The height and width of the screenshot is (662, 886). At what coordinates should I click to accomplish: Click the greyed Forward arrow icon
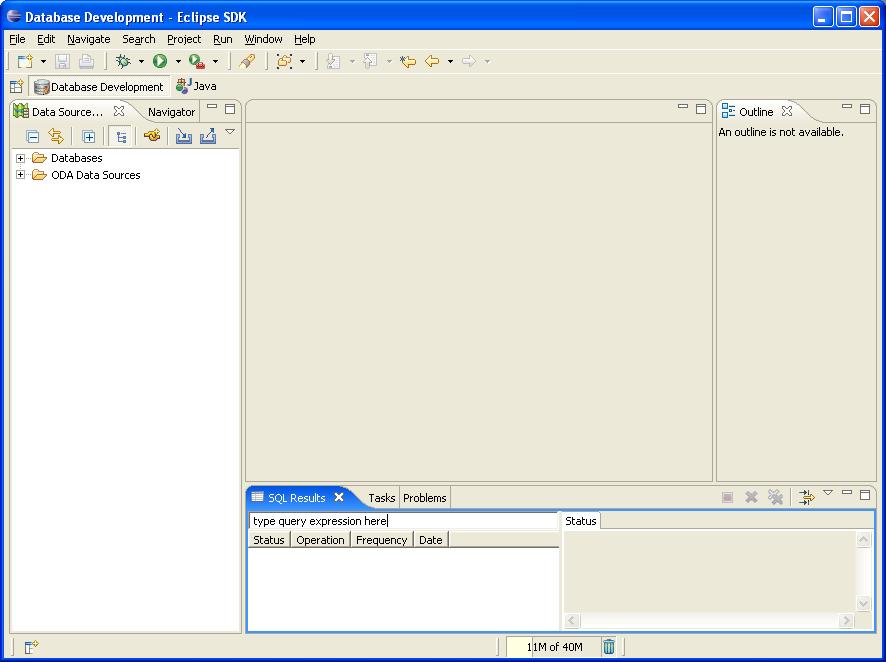pyautogui.click(x=469, y=61)
